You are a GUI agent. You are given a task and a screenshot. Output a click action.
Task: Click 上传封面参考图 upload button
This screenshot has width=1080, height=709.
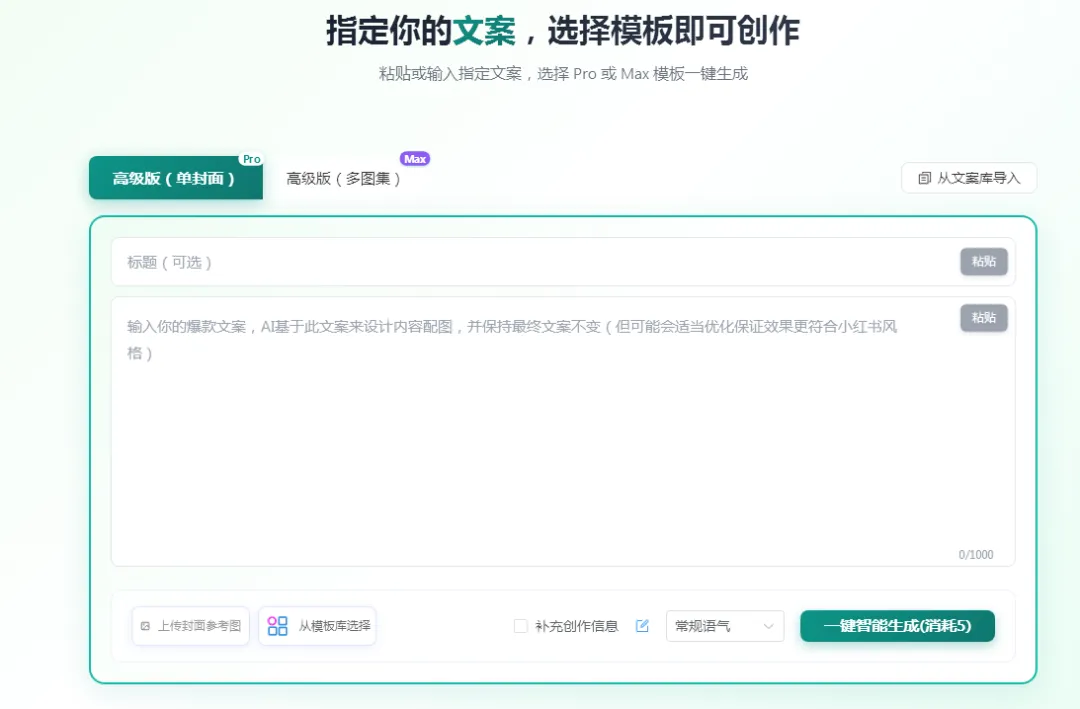pos(191,626)
